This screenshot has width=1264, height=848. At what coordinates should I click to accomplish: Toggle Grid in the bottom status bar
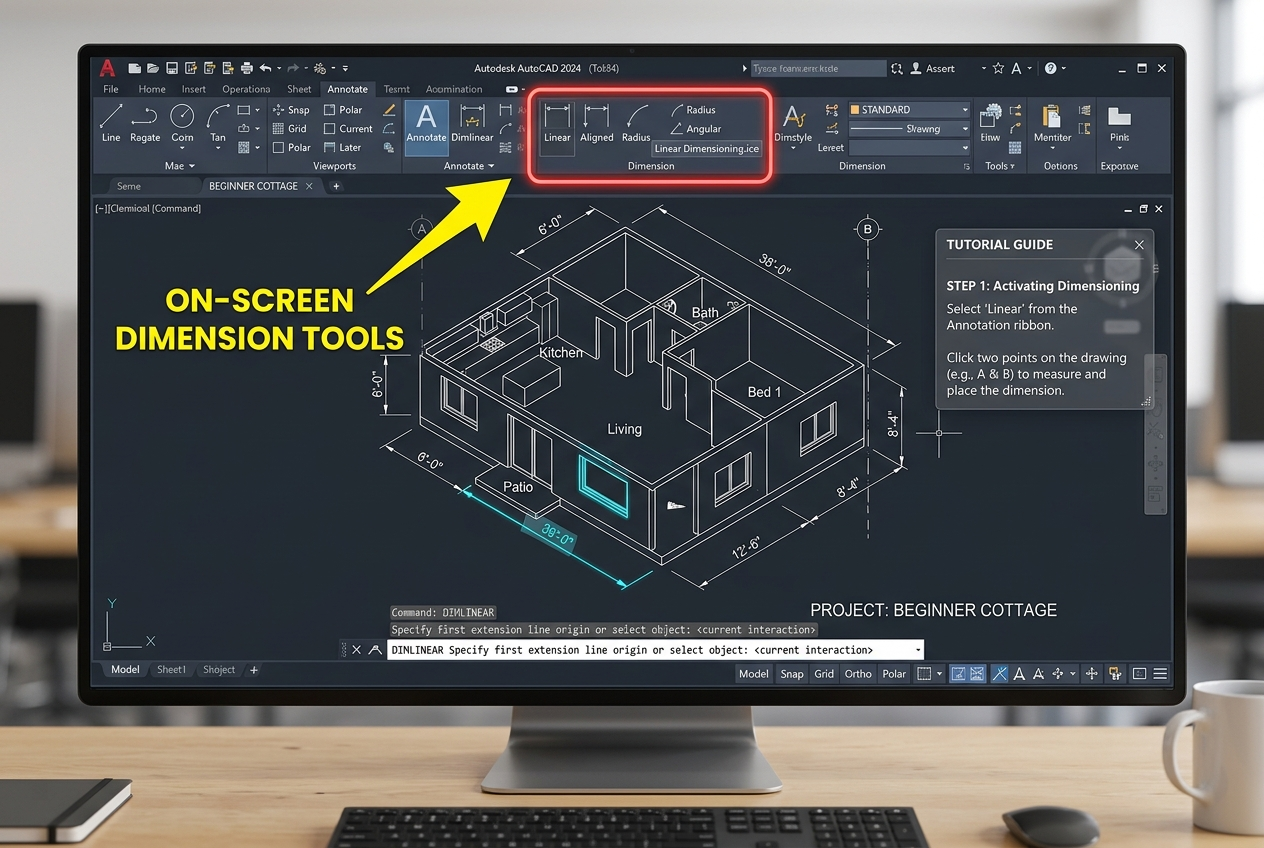pos(824,674)
